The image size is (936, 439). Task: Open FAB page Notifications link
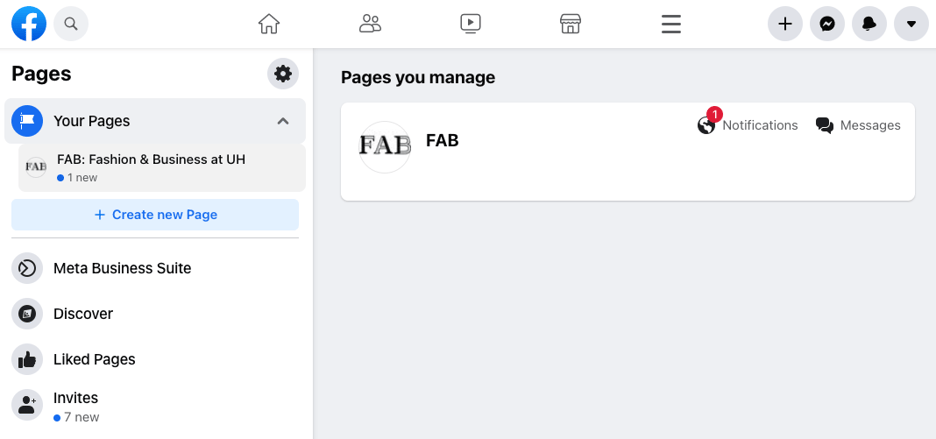(748, 125)
